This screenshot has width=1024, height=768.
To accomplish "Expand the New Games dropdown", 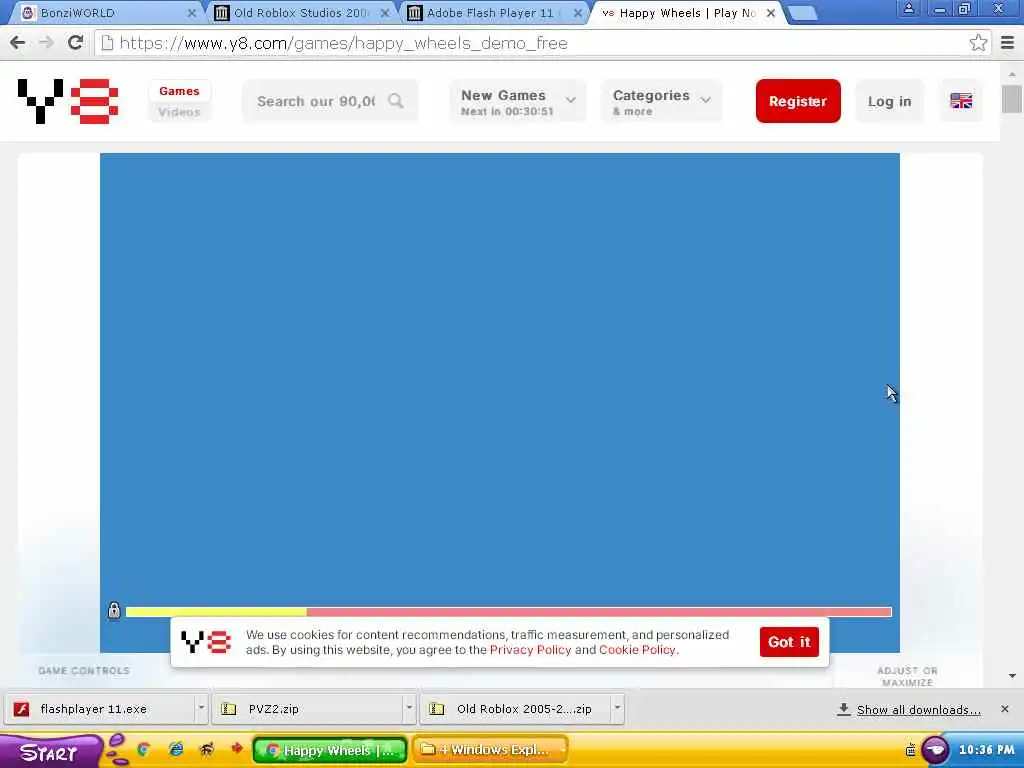I will [517, 101].
